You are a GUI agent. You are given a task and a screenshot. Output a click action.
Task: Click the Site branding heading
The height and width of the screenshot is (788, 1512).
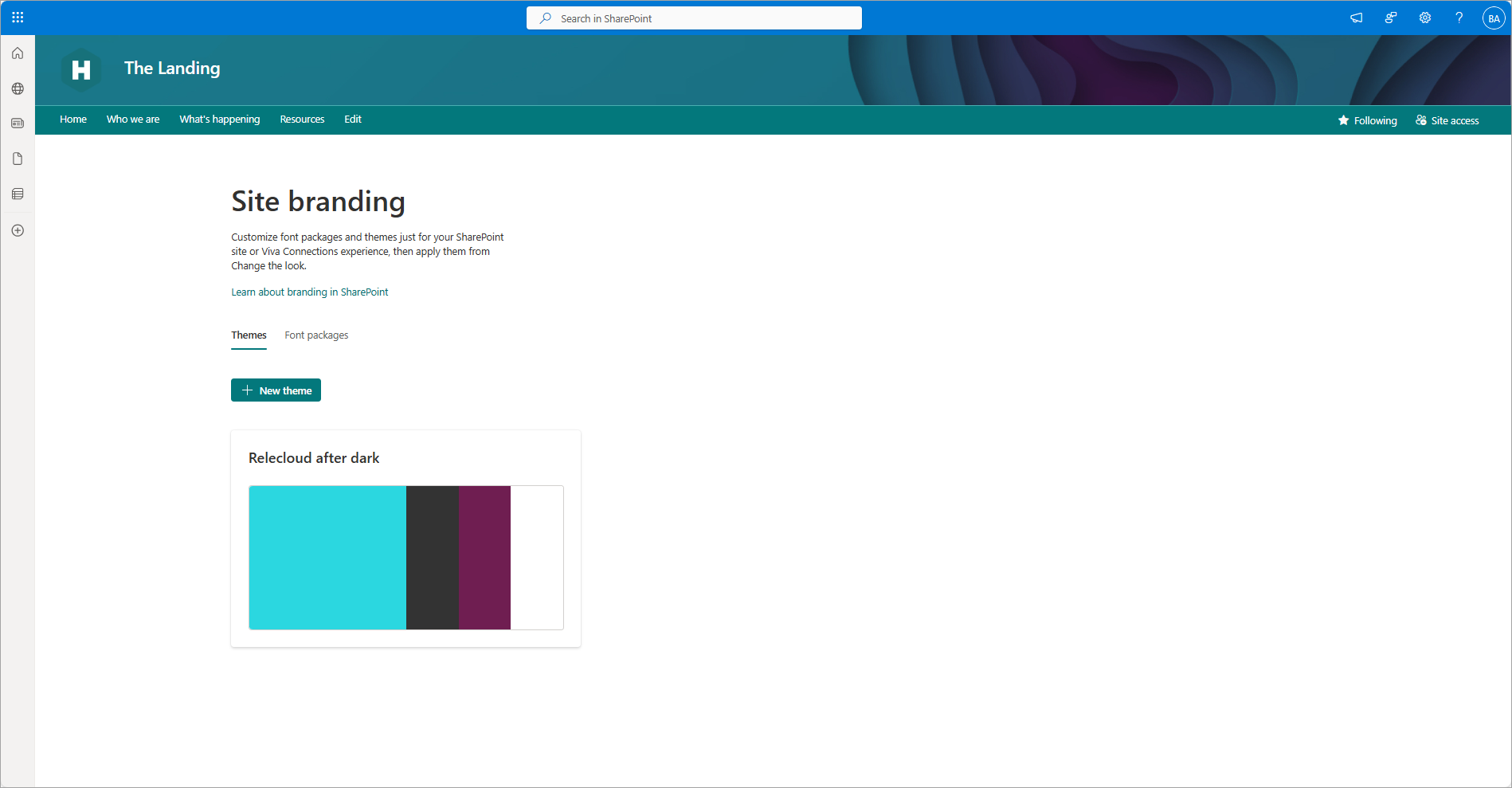pyautogui.click(x=318, y=202)
